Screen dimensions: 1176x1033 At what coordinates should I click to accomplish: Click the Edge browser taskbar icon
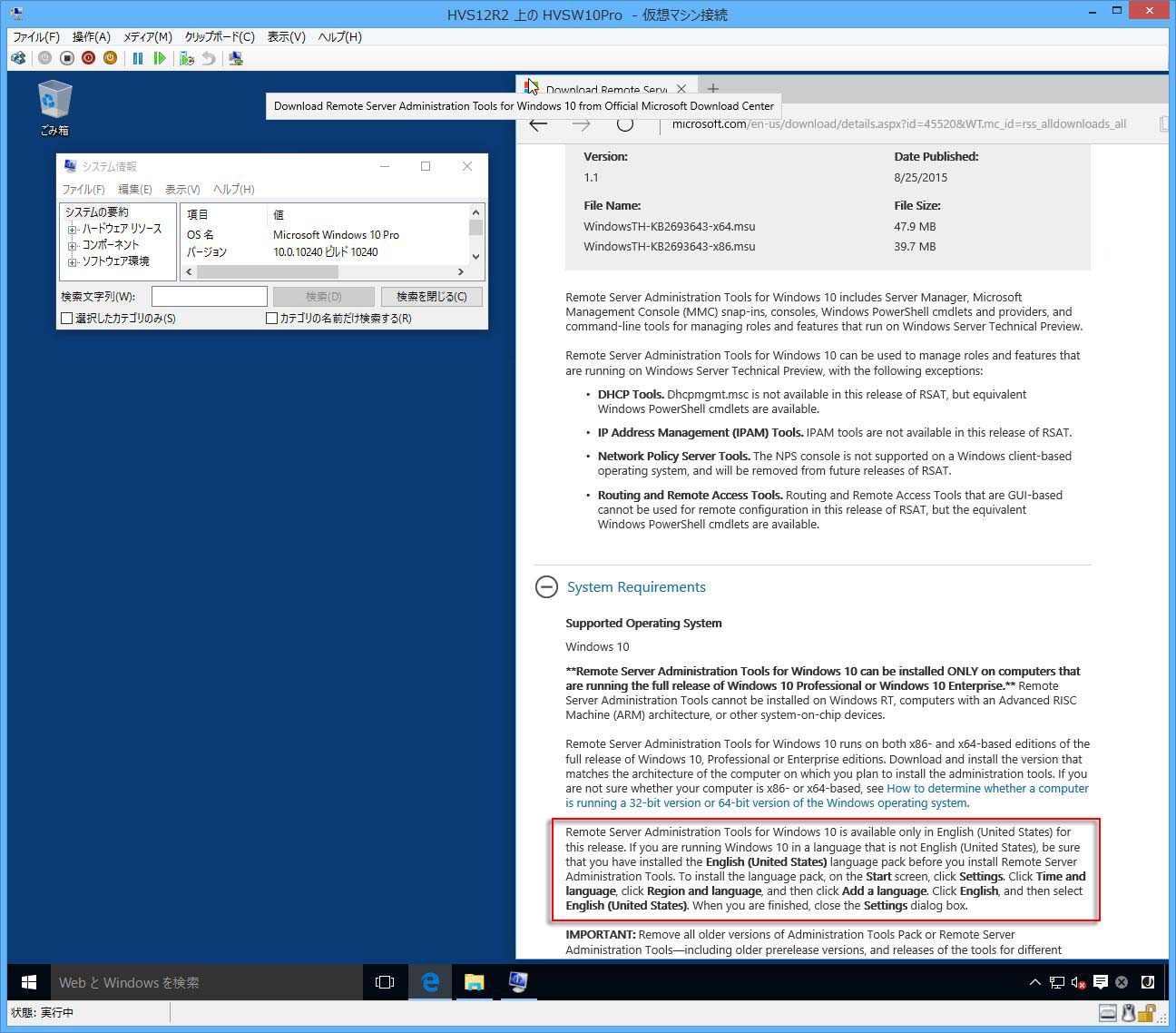[430, 982]
